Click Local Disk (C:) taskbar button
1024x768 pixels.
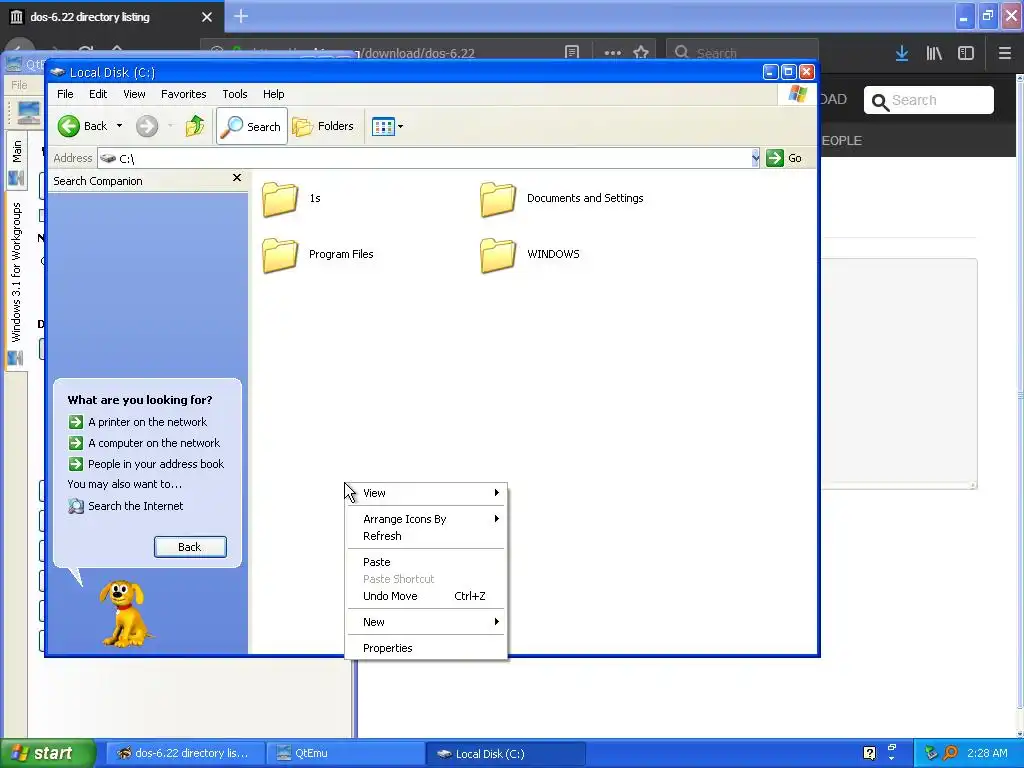(x=505, y=754)
